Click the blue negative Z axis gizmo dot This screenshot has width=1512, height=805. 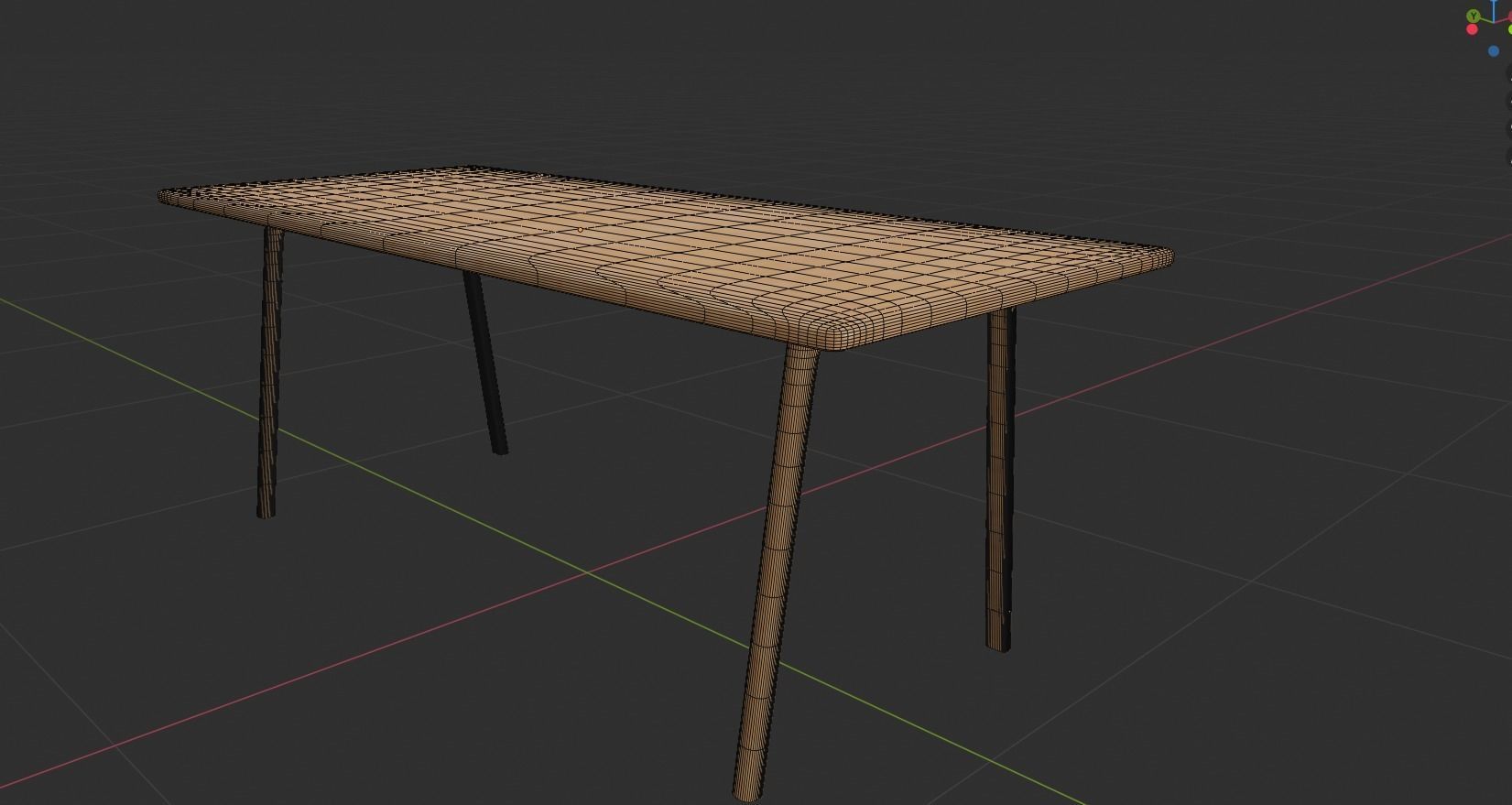(x=1494, y=51)
